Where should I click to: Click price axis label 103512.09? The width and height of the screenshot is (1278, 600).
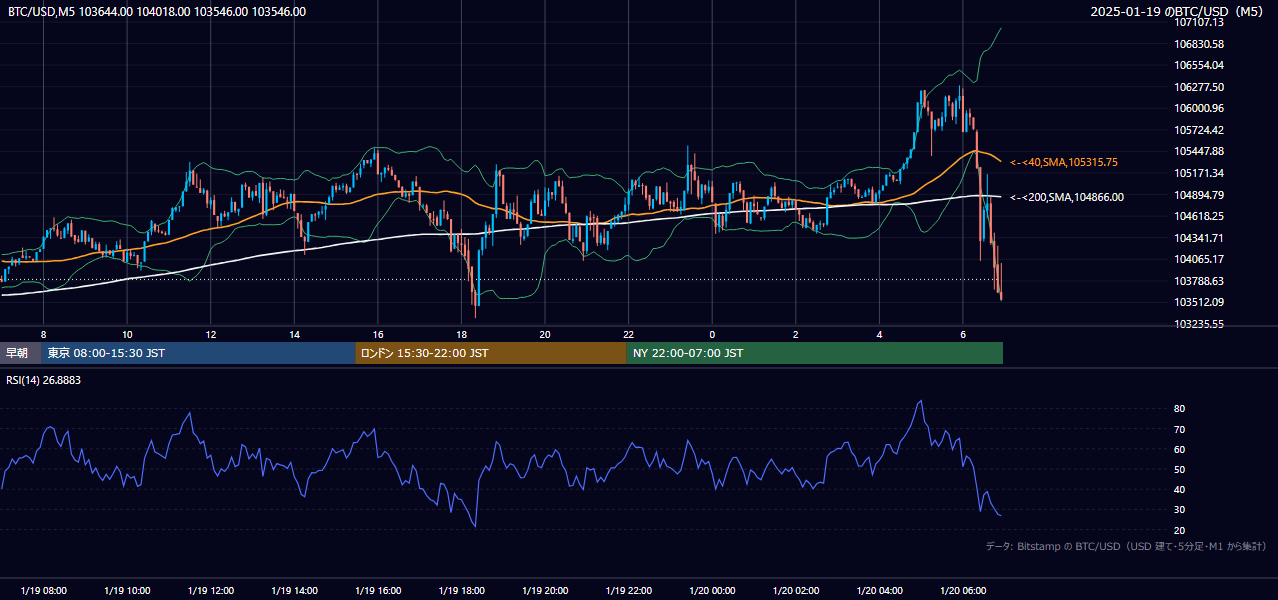coord(1199,302)
